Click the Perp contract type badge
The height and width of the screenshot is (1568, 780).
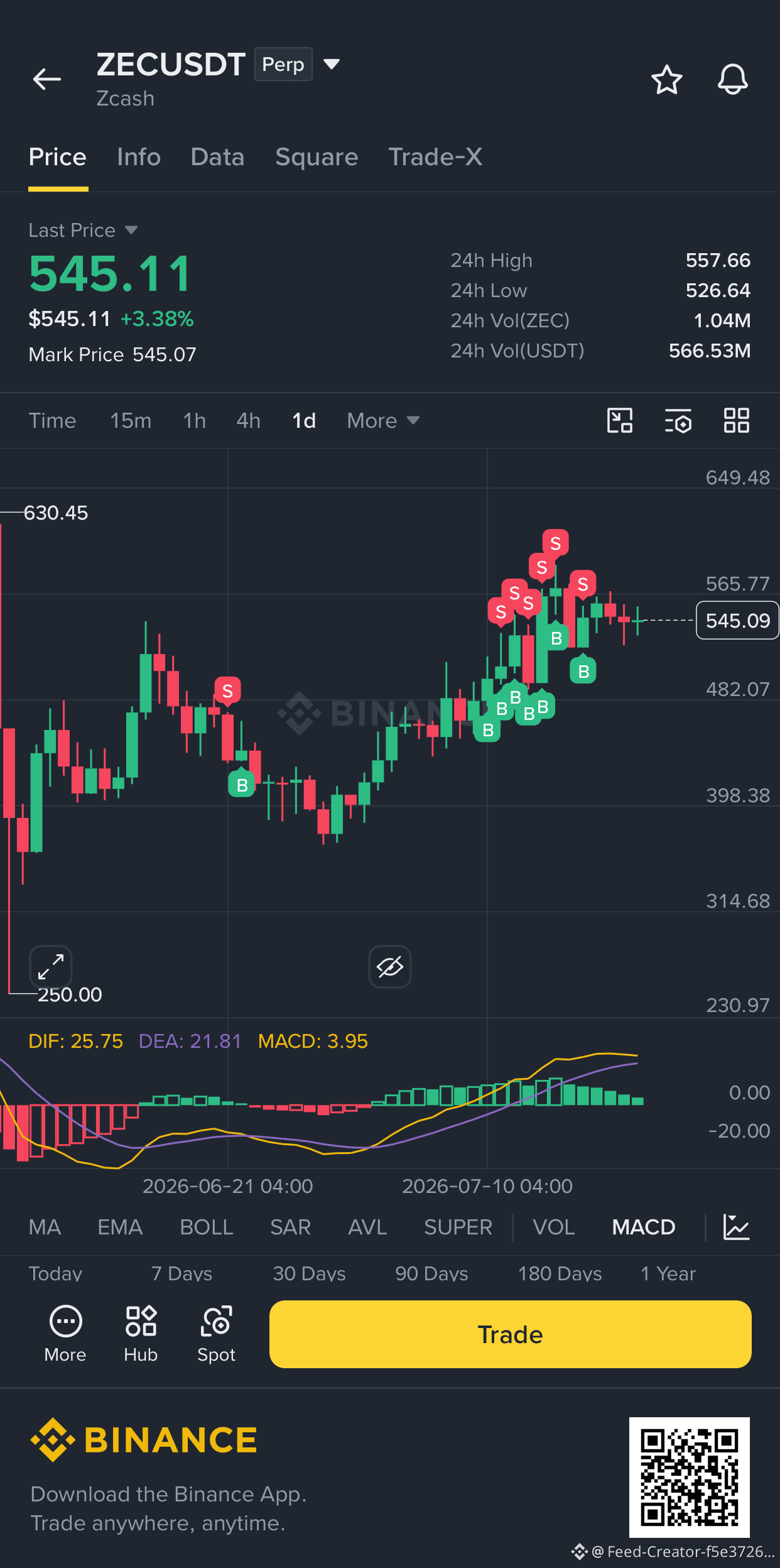[x=283, y=64]
